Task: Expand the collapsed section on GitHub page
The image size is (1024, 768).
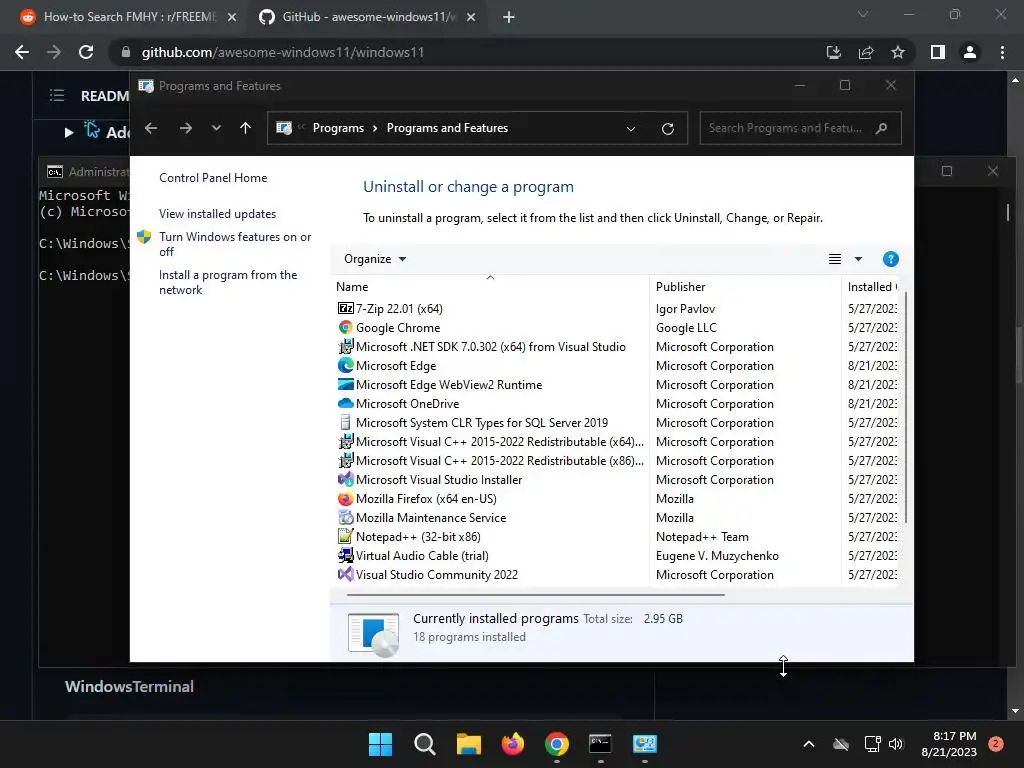Action: pos(69,133)
